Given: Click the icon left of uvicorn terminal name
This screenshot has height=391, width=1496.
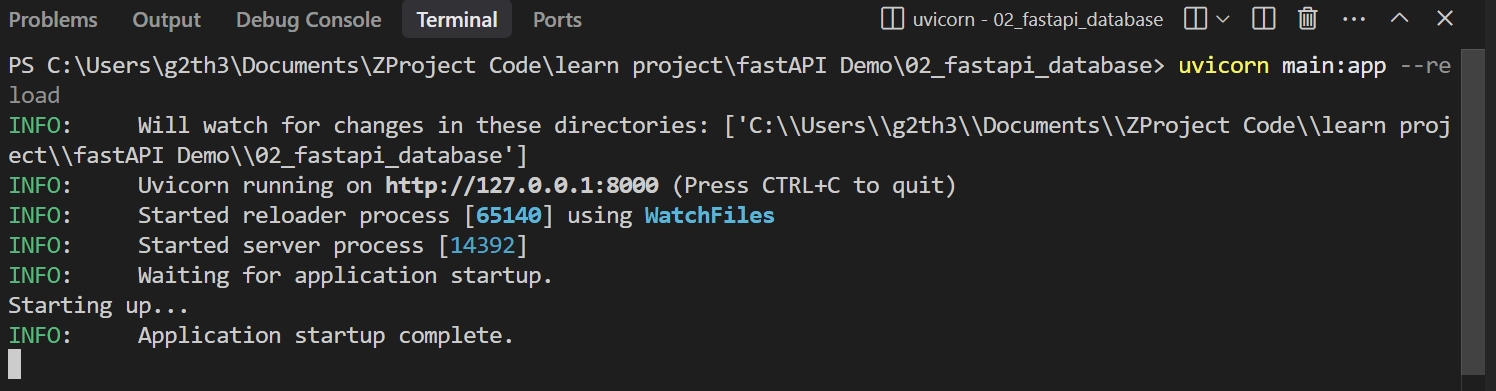Looking at the screenshot, I should coord(891,19).
